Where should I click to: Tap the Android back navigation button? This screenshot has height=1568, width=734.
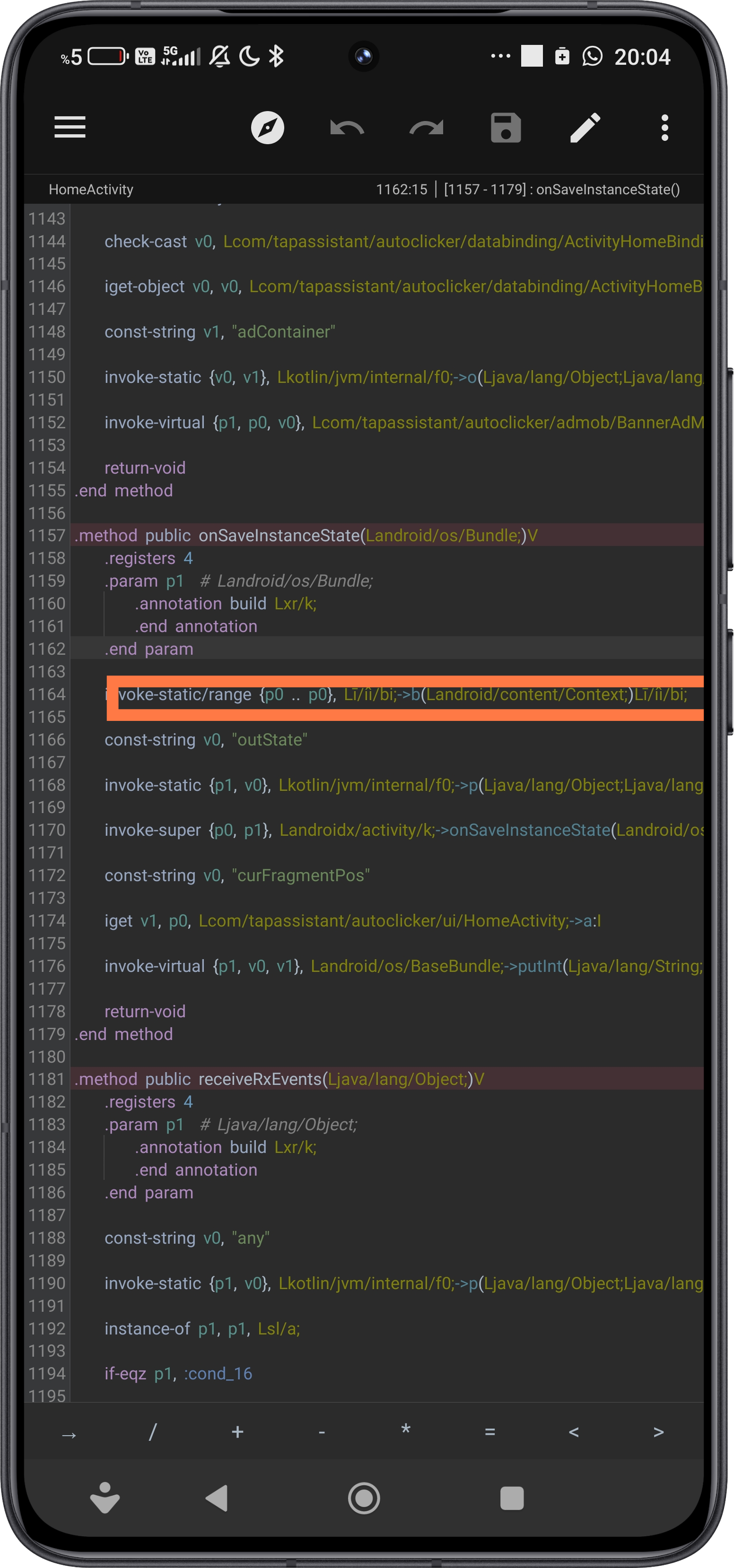click(216, 1498)
